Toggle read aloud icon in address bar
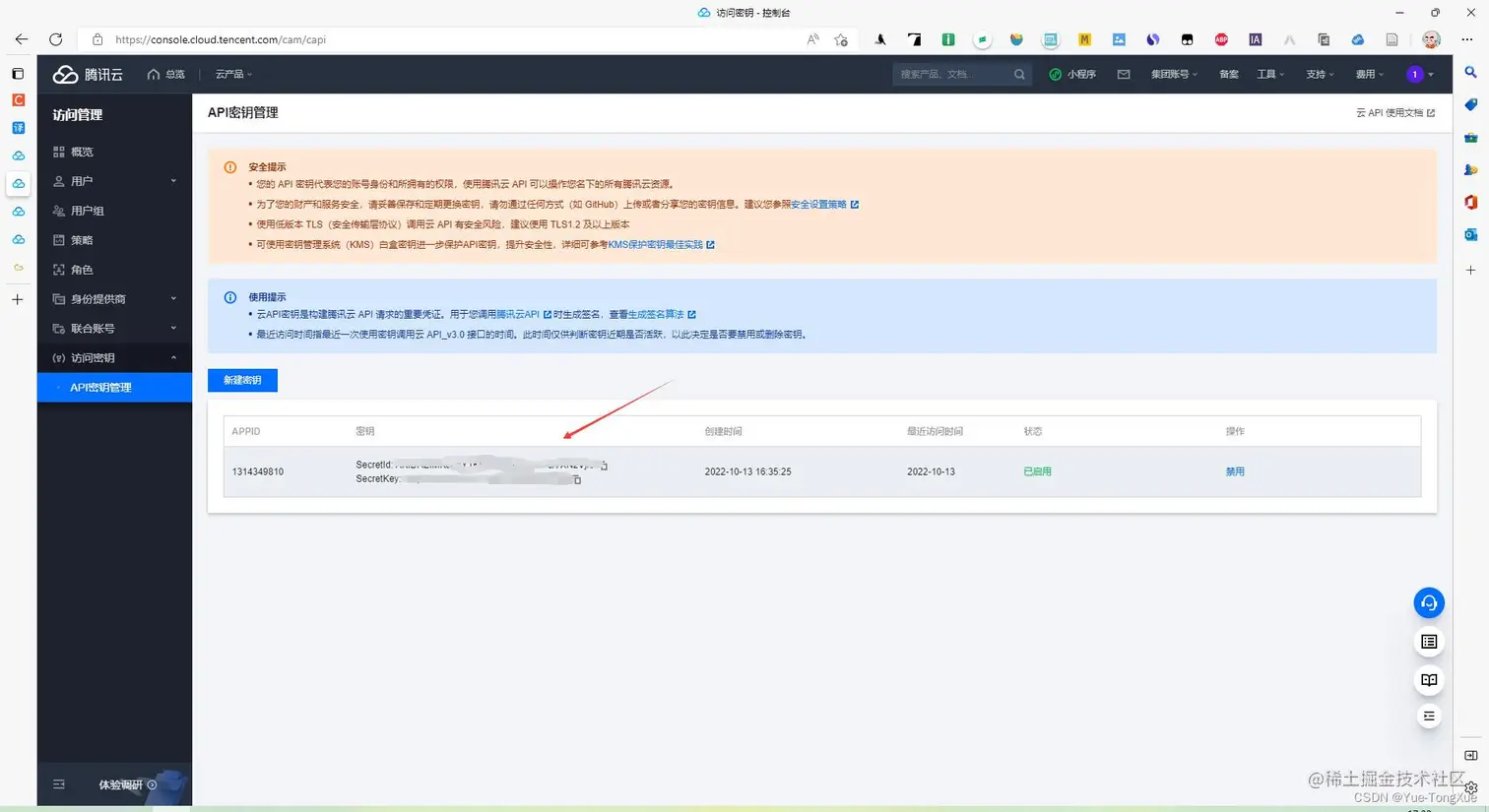This screenshot has height=812, width=1489. coord(812,40)
